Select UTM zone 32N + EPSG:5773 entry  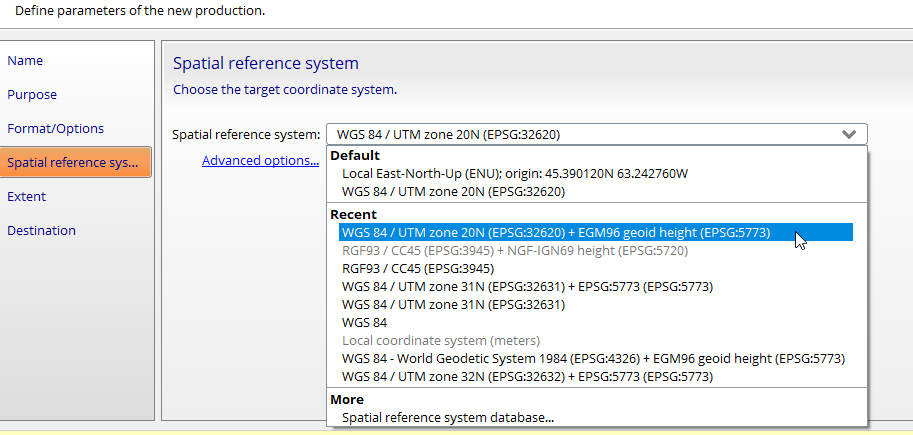click(x=528, y=377)
